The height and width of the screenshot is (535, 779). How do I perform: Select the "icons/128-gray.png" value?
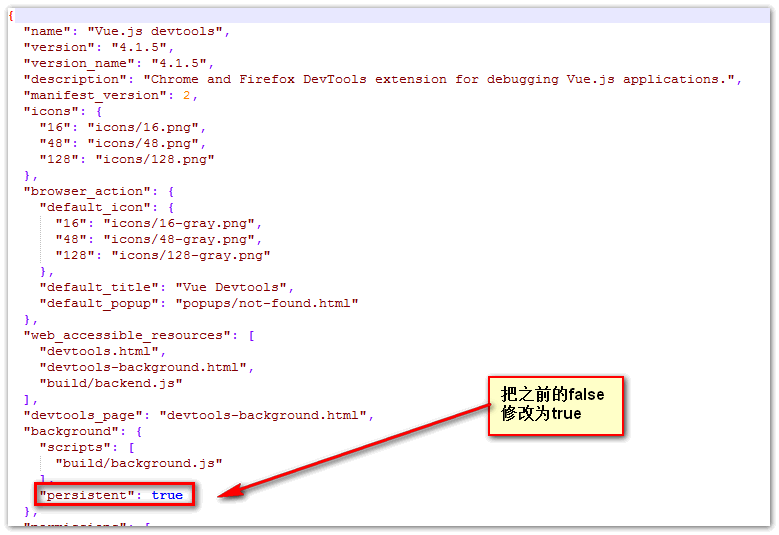(191, 255)
